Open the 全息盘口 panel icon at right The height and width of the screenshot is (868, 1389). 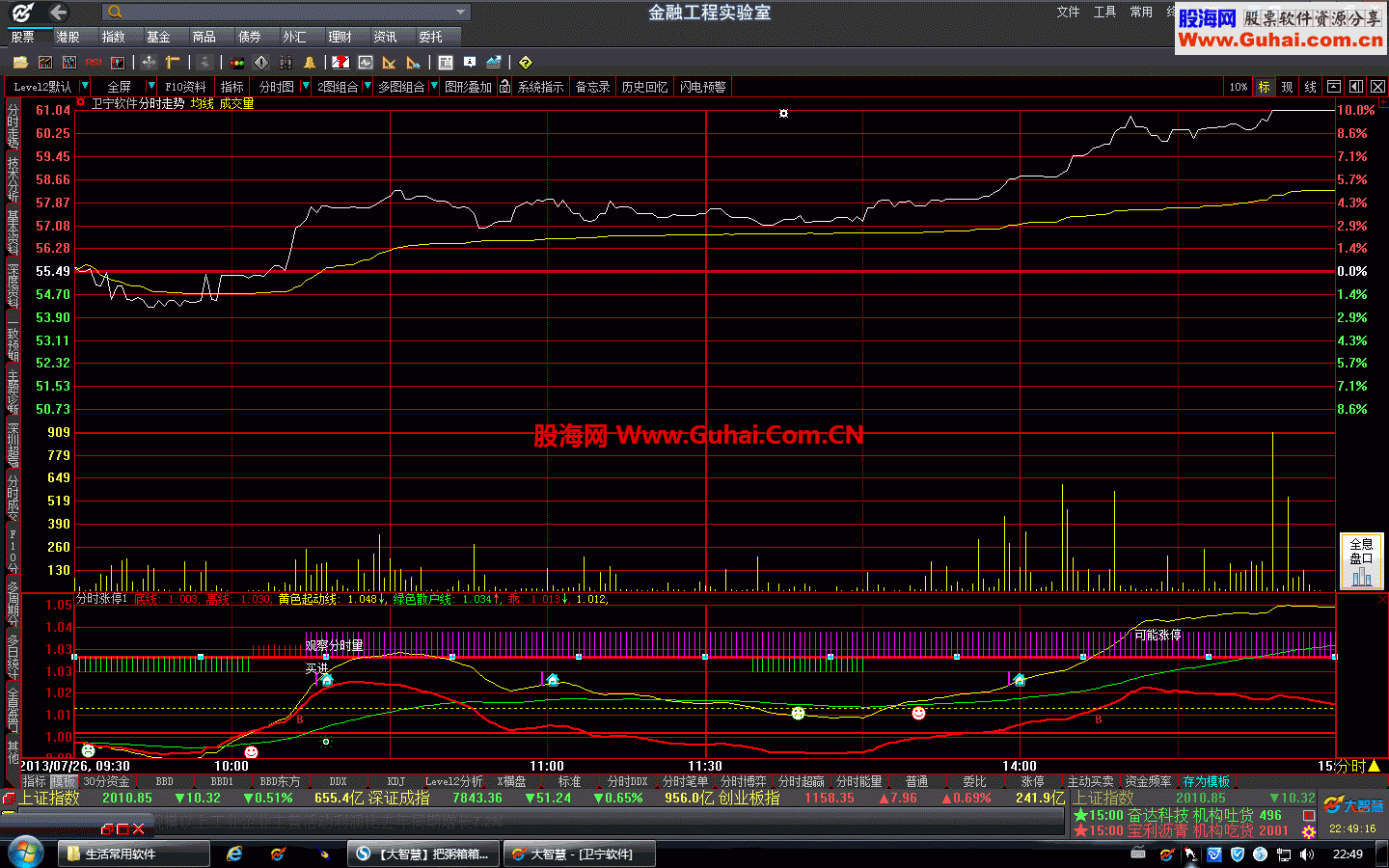pyautogui.click(x=1361, y=561)
